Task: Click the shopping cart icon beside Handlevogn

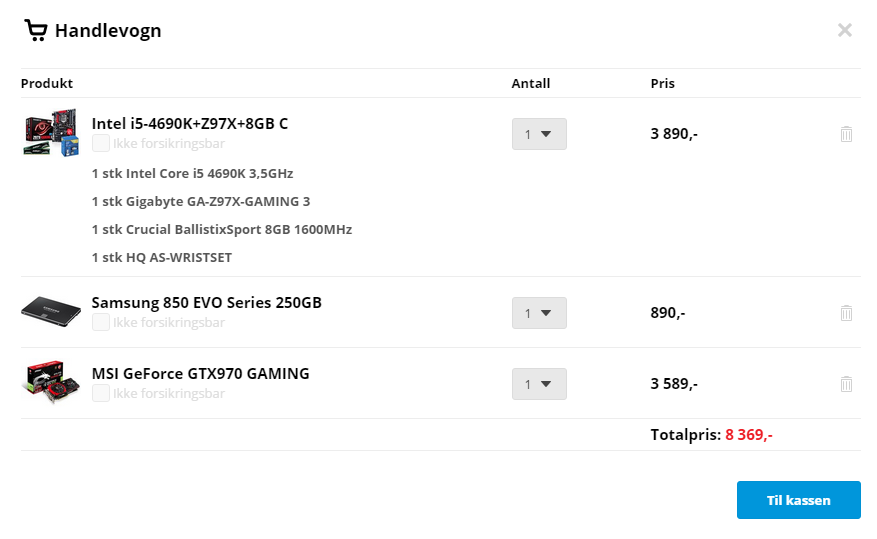Action: (x=36, y=30)
